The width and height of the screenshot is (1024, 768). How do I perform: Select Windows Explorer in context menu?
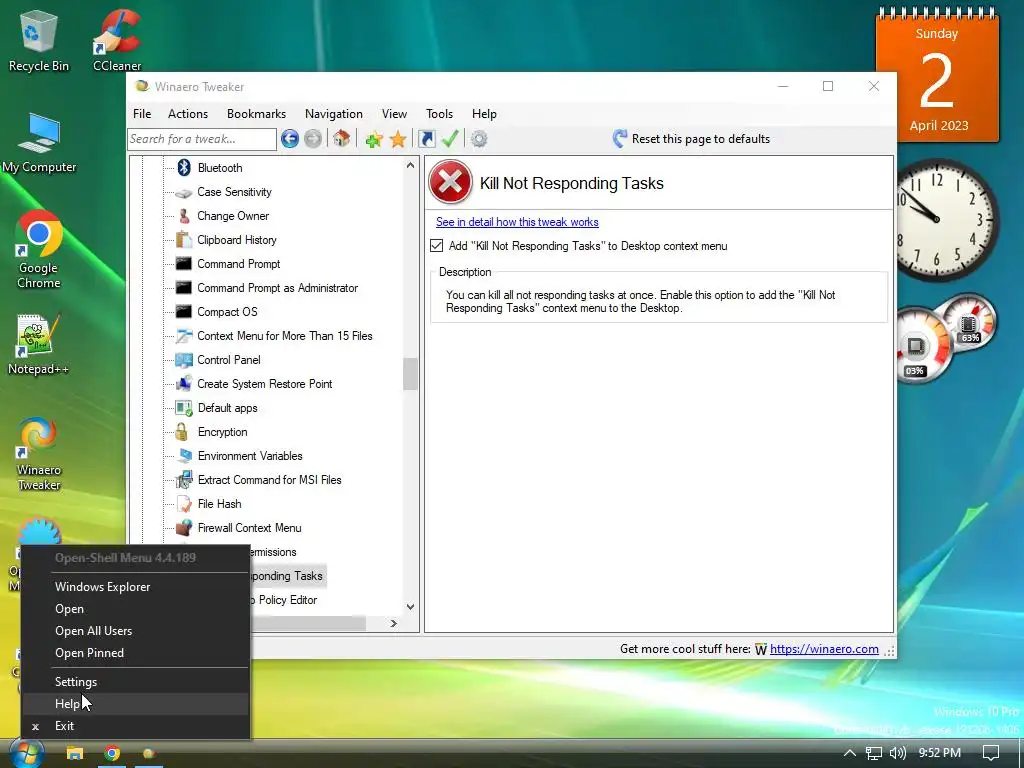(x=135, y=586)
